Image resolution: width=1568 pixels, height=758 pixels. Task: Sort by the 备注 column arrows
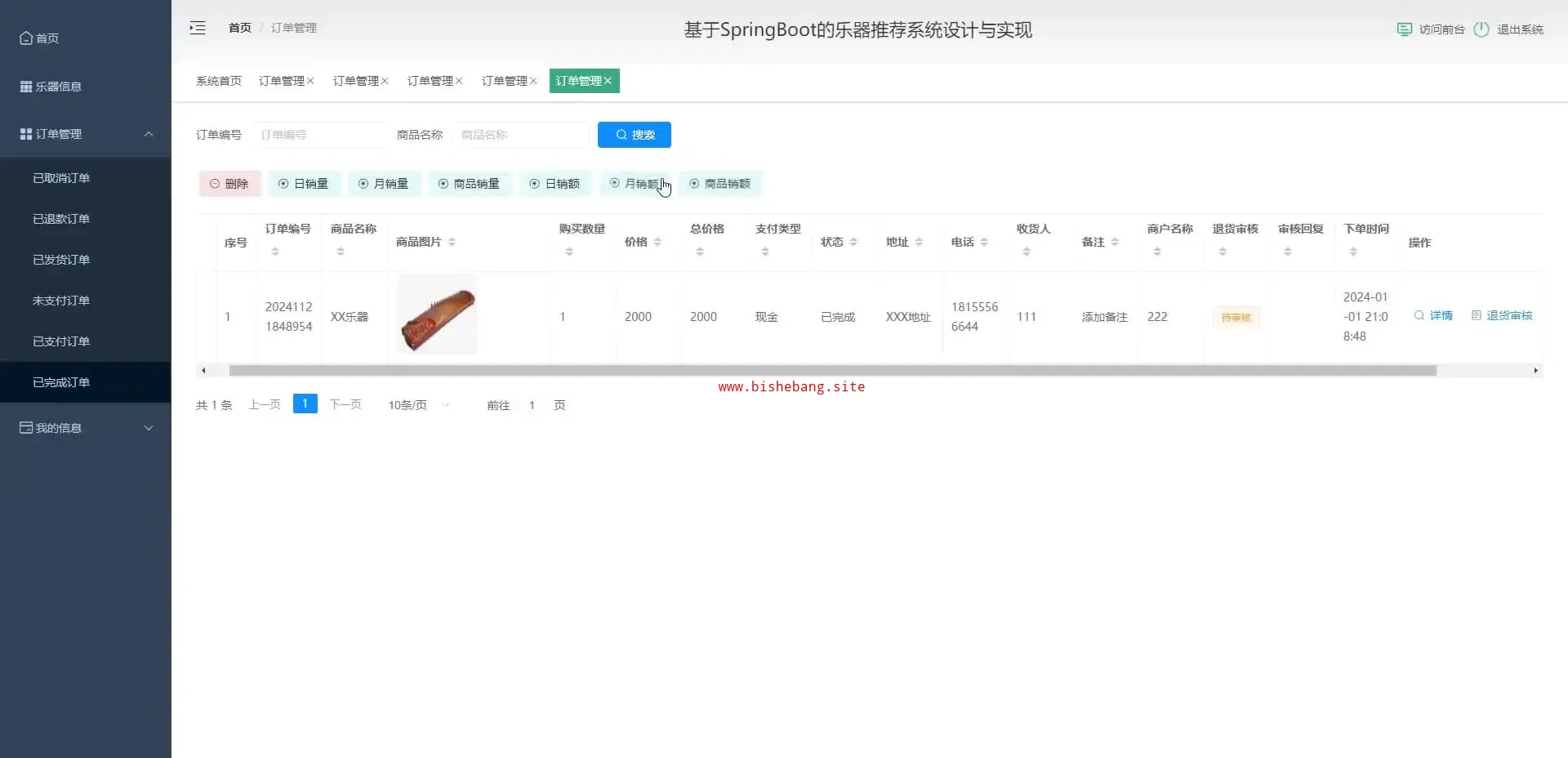point(1115,242)
